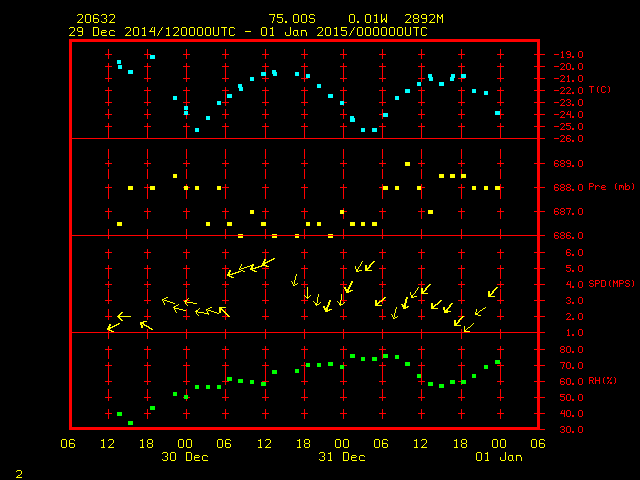The height and width of the screenshot is (480, 640).
Task: Click the elevation value 2892M
Action: tap(424, 19)
